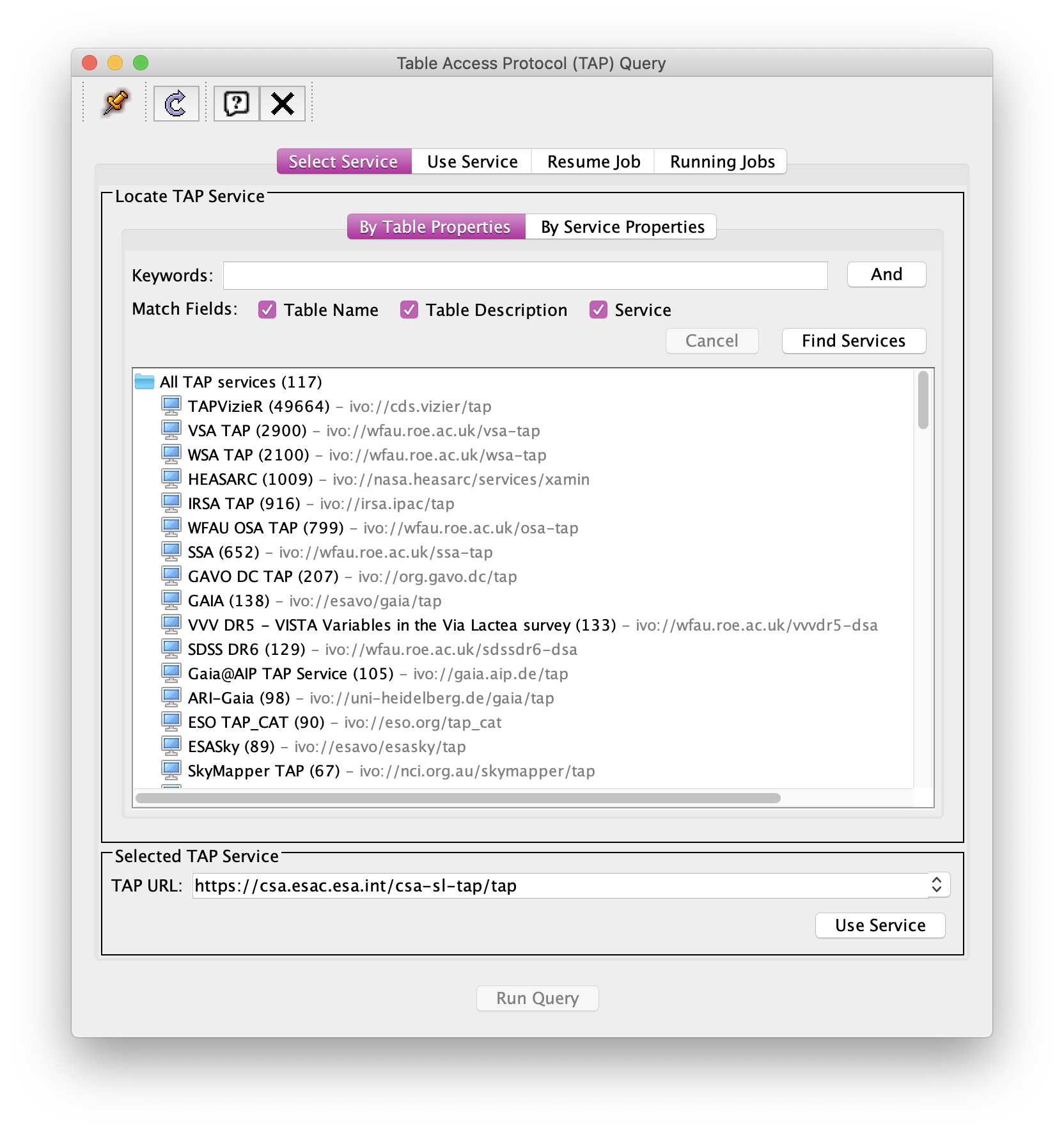This screenshot has height=1132, width=1064.
Task: Select the By Service Properties tab
Action: tap(622, 227)
